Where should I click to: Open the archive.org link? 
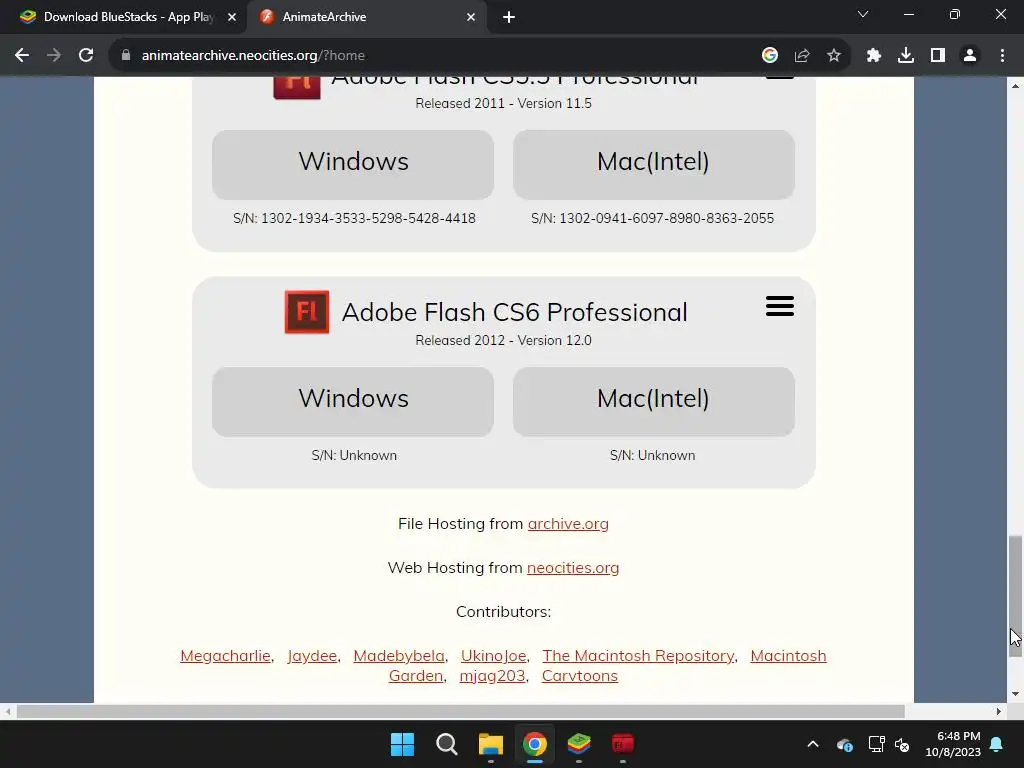(x=568, y=524)
